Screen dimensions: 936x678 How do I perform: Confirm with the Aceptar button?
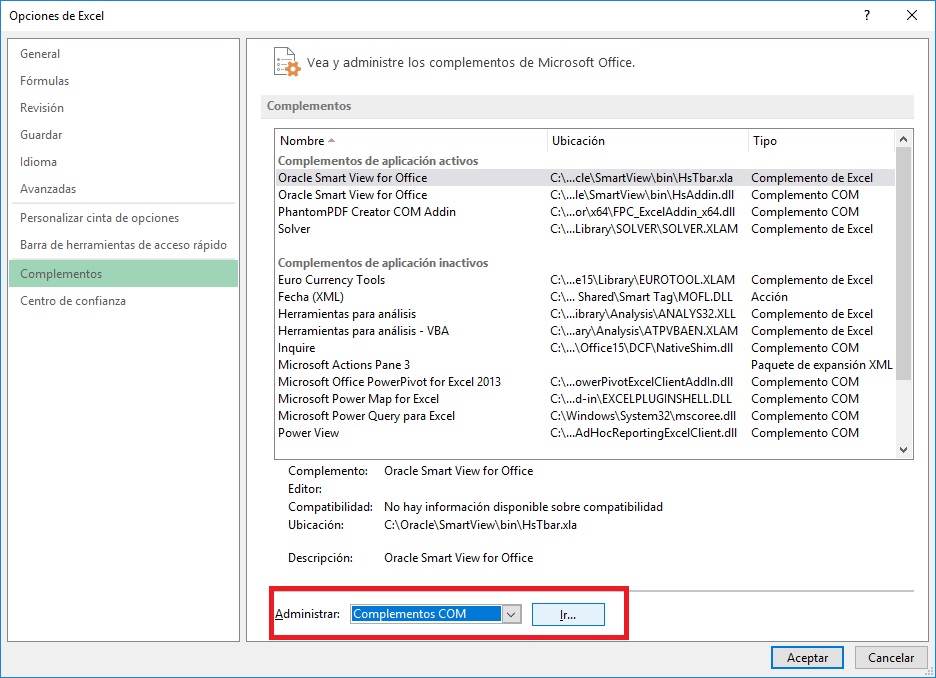click(807, 658)
